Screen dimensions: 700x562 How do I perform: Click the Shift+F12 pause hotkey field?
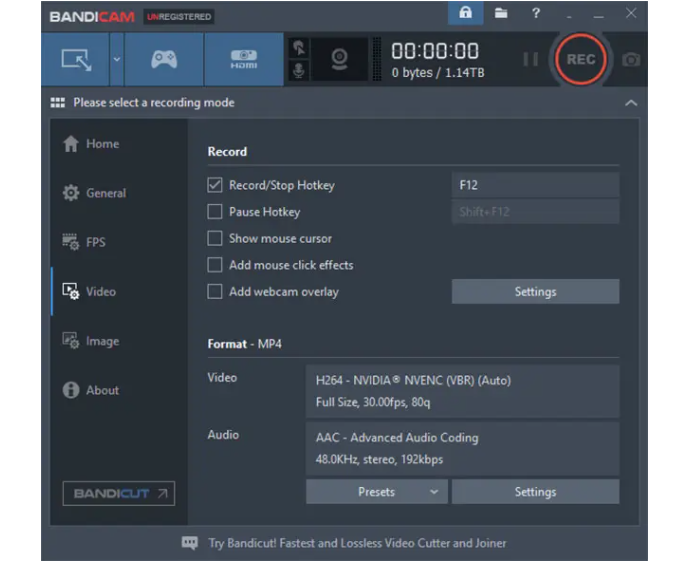[535, 212]
